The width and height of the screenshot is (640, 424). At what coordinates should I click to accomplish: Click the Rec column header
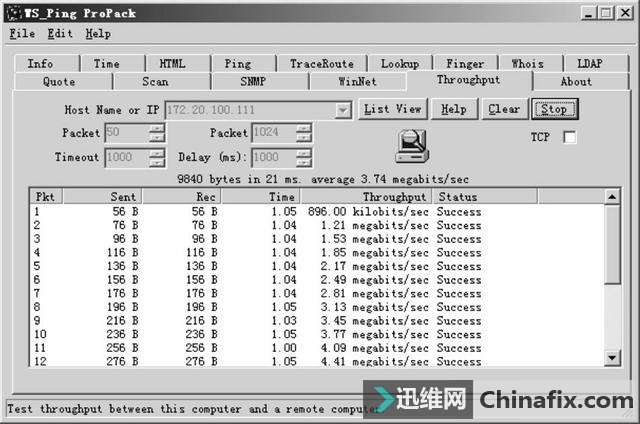coord(181,197)
